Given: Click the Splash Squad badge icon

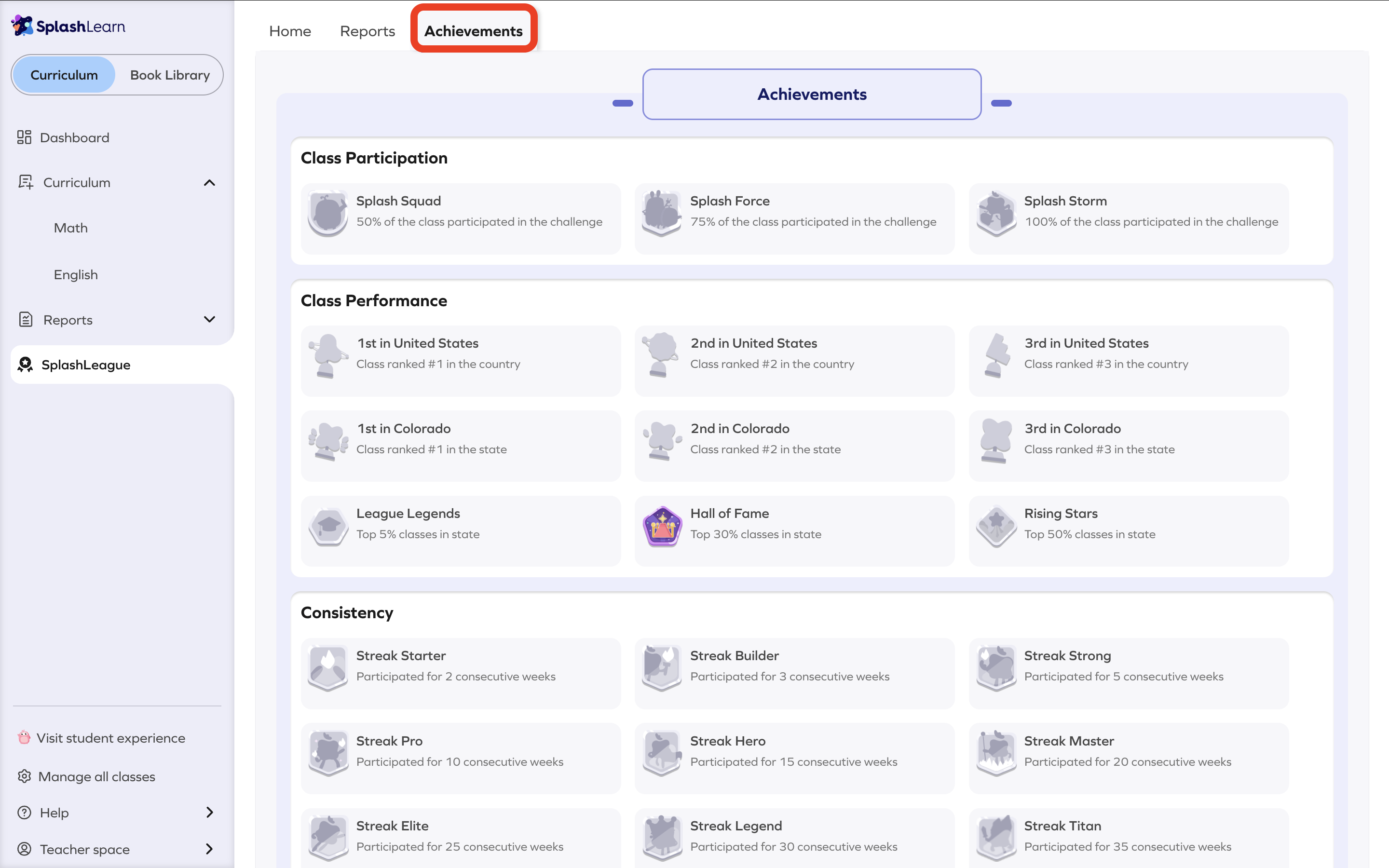Looking at the screenshot, I should click(328, 214).
